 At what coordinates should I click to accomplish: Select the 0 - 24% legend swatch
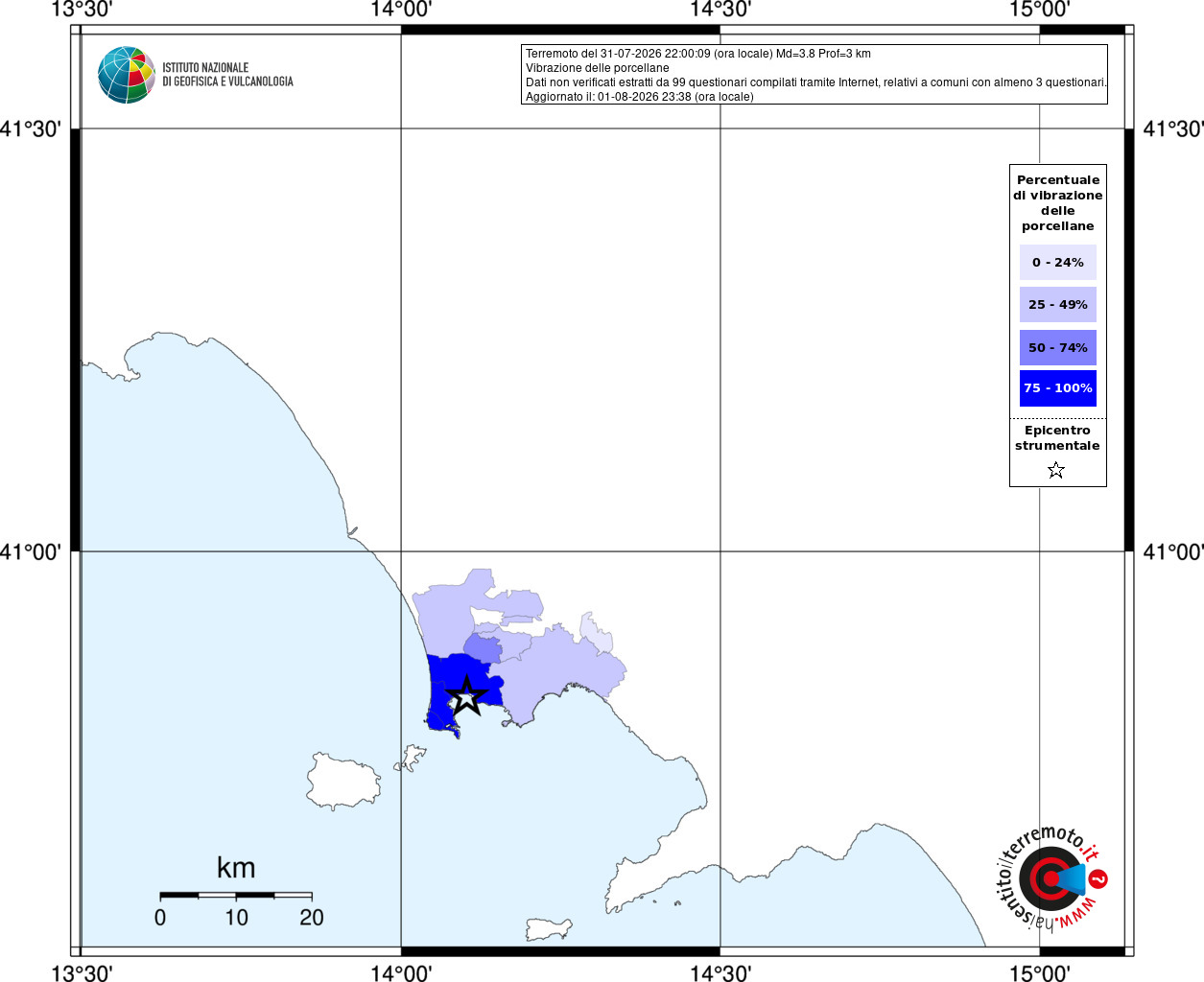click(x=1057, y=262)
